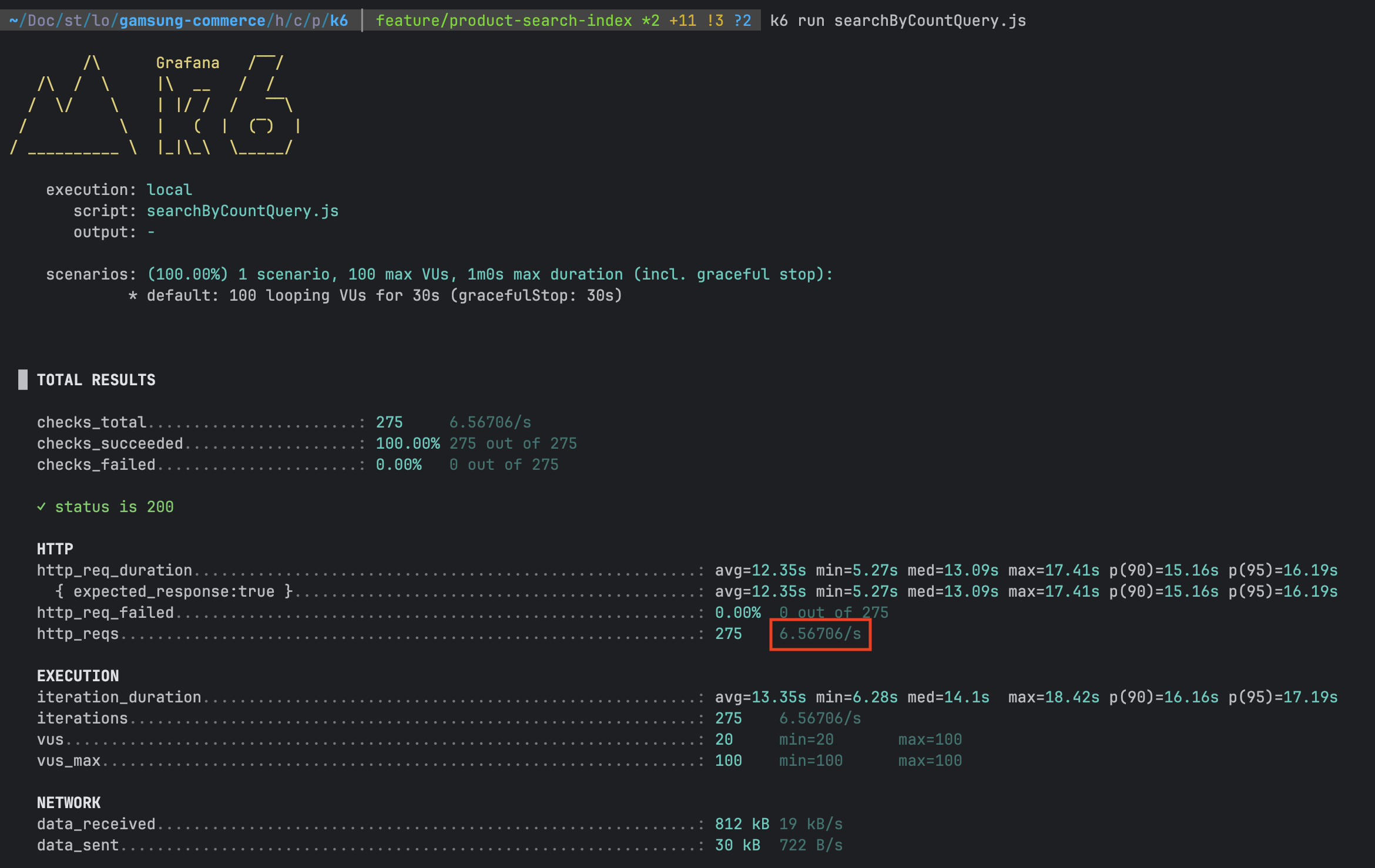Click the vus_max value 100
The image size is (1375, 868).
click(x=728, y=761)
